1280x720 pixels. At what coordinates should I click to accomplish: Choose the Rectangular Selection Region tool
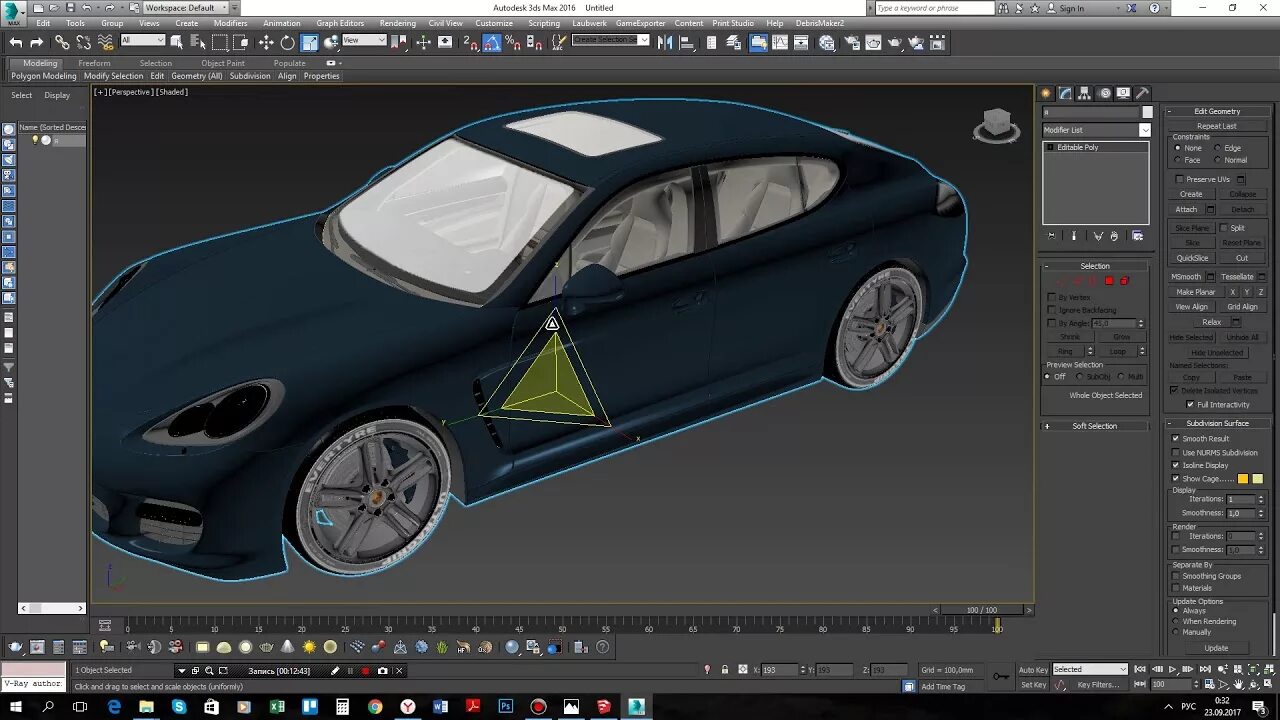[220, 42]
